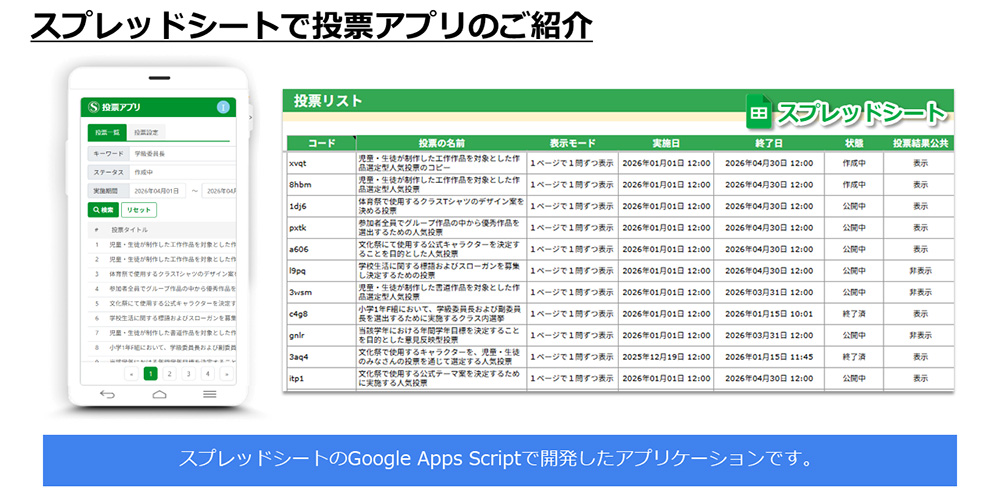Click the リセット reset button
Image resolution: width=1000 pixels, height=491 pixels.
(x=139, y=210)
